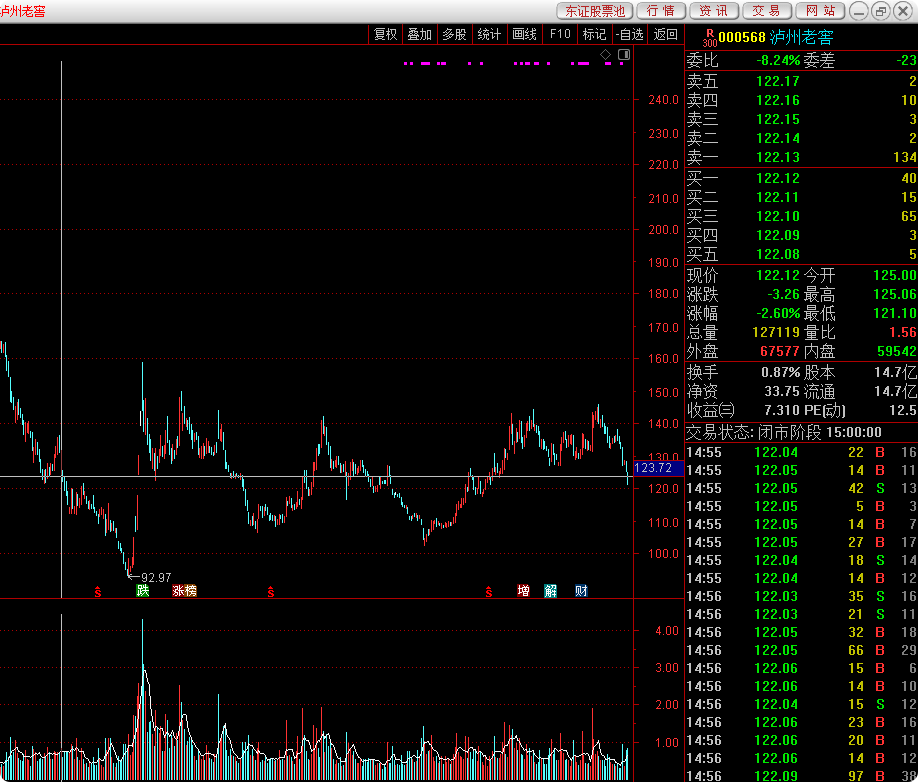Minimize the trading software window
The width and height of the screenshot is (918, 782).
point(859,11)
